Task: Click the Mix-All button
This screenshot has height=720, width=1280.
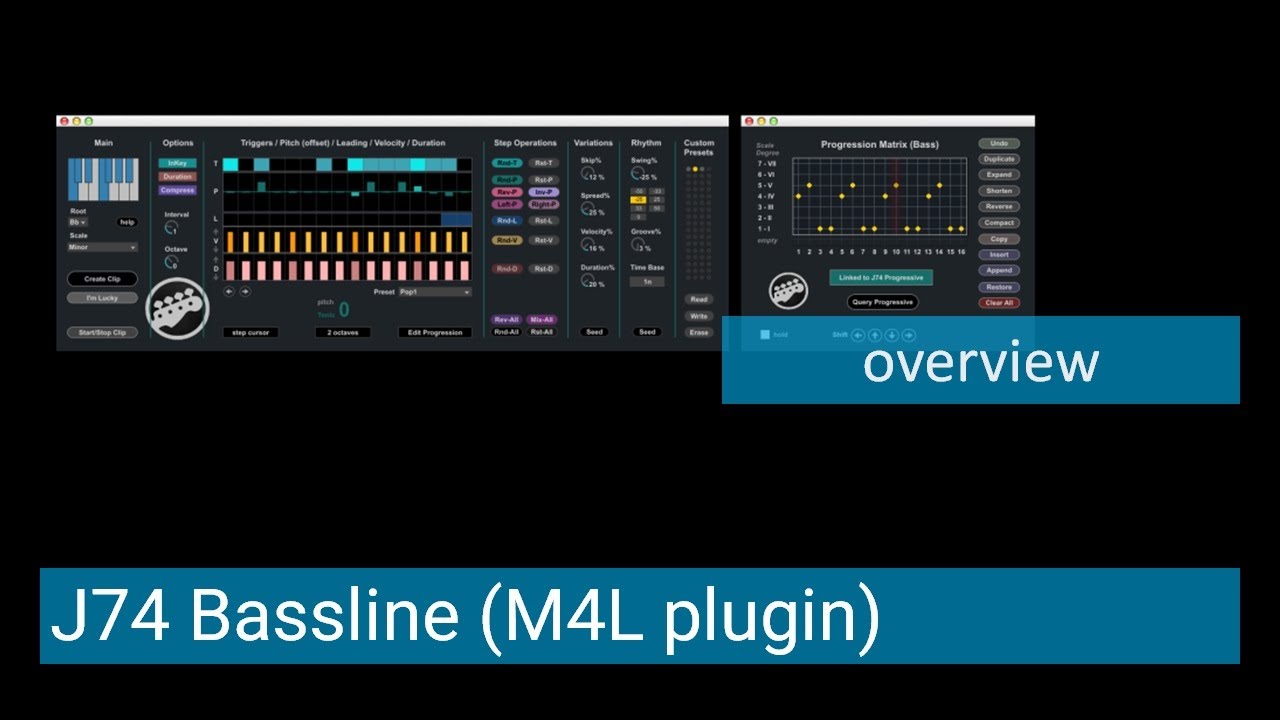Action: pos(542,320)
